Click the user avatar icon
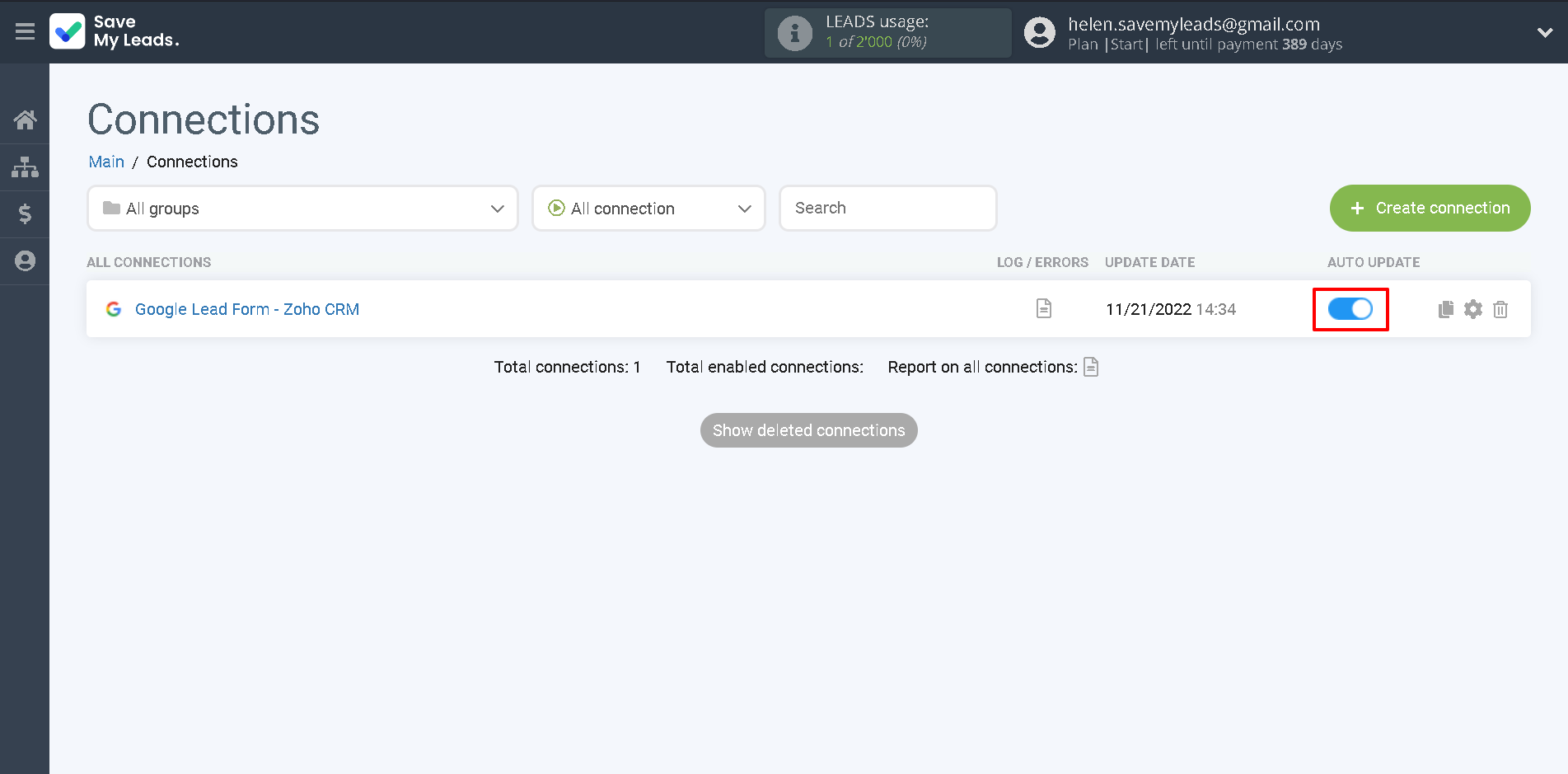This screenshot has height=774, width=1568. click(x=1039, y=33)
